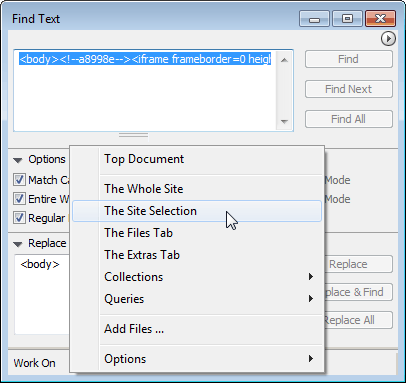Choose The Extras Tab menu entry
Screen dimensions: 406x383
coord(197,255)
